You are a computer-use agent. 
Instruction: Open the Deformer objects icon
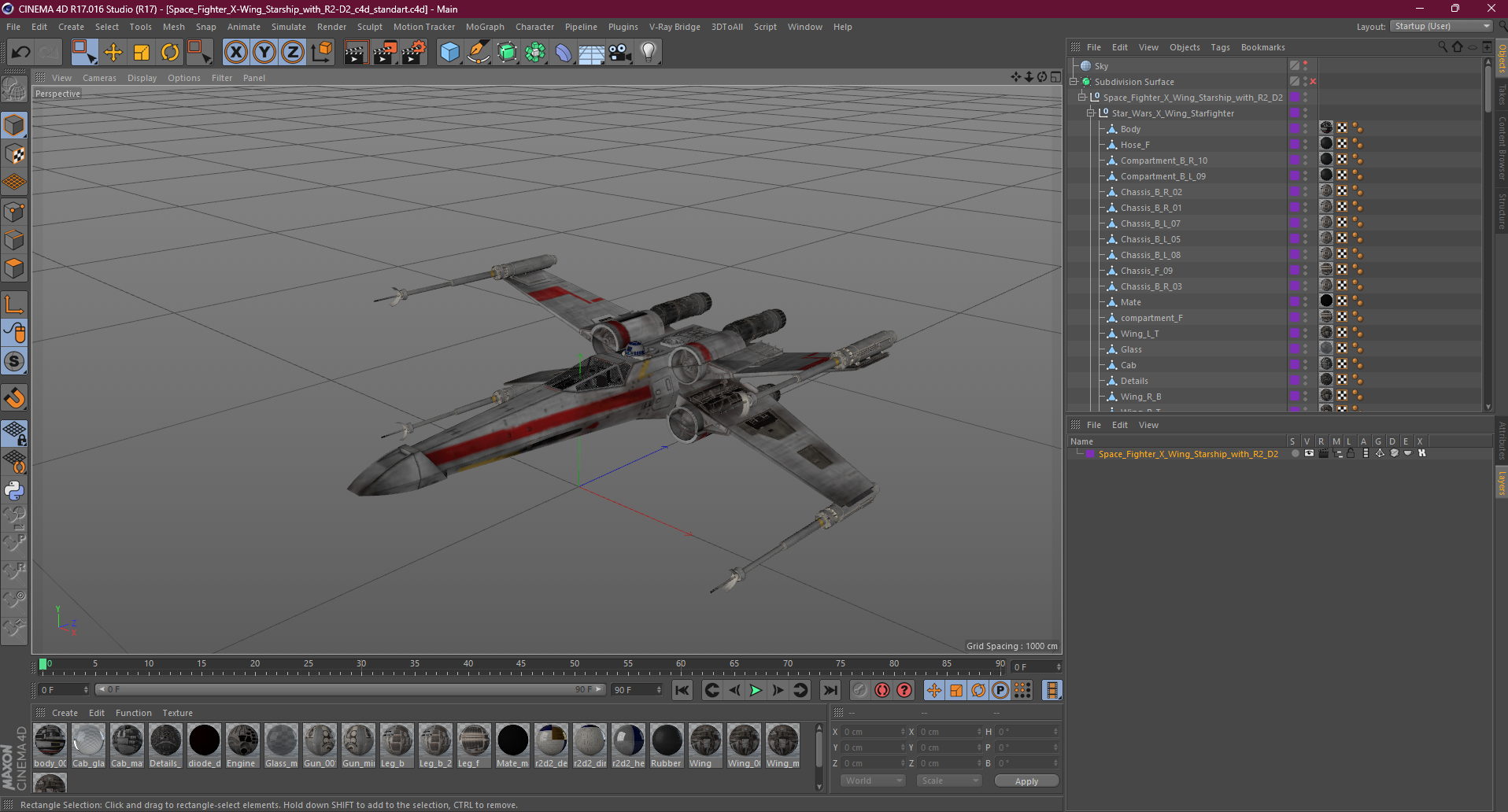[564, 53]
